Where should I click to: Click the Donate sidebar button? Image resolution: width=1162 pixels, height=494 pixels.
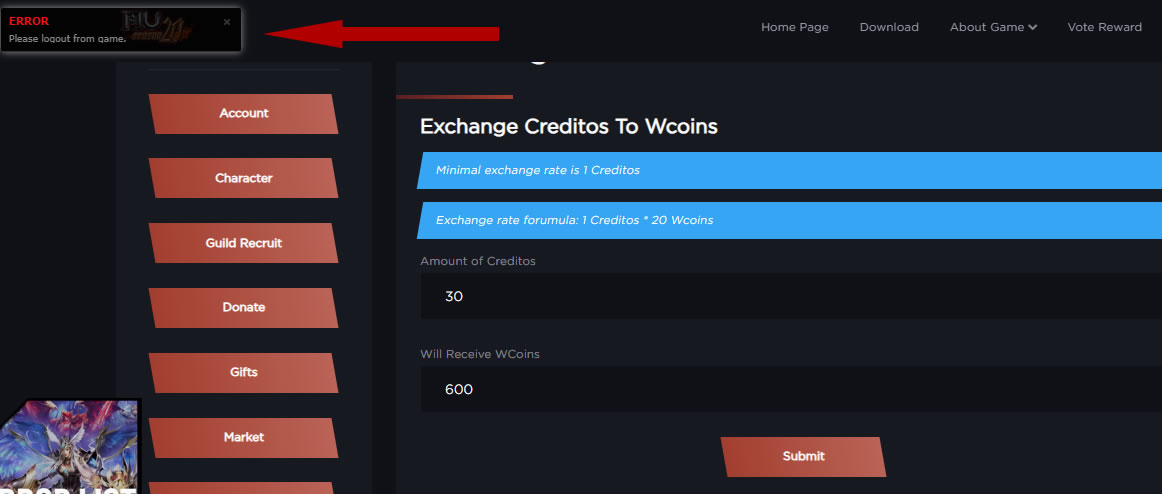click(243, 308)
